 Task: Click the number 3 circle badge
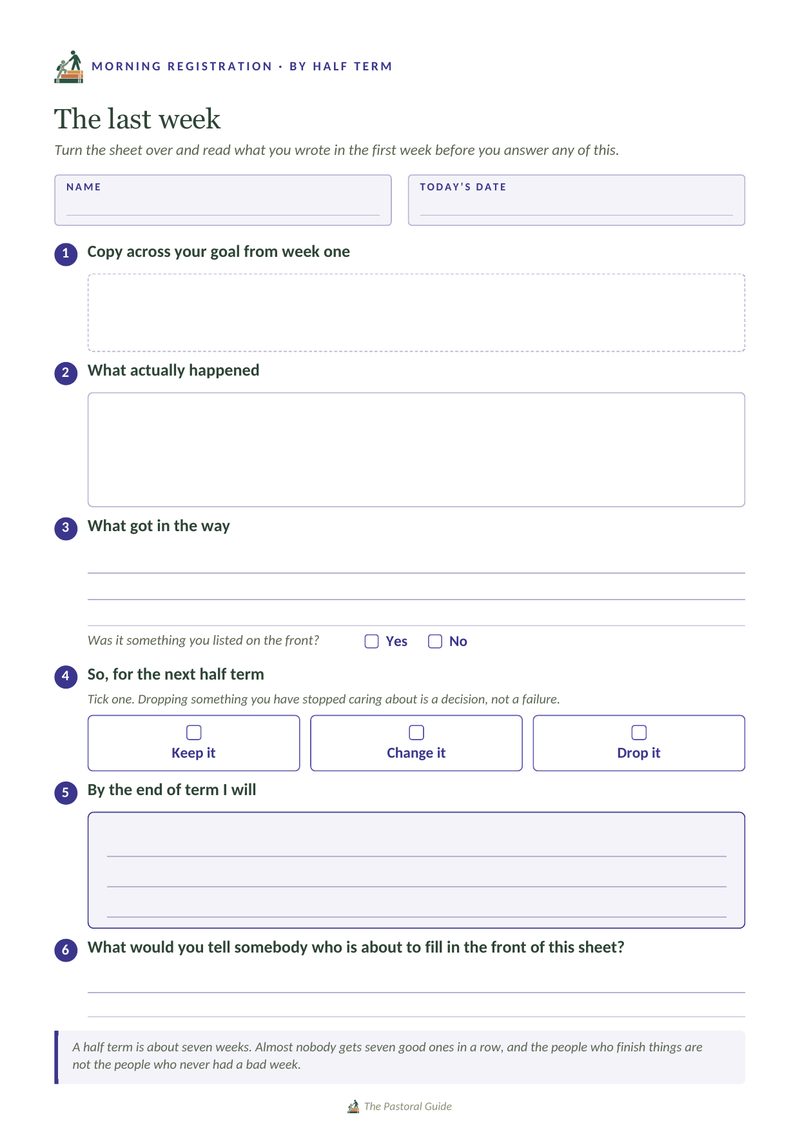tap(66, 528)
